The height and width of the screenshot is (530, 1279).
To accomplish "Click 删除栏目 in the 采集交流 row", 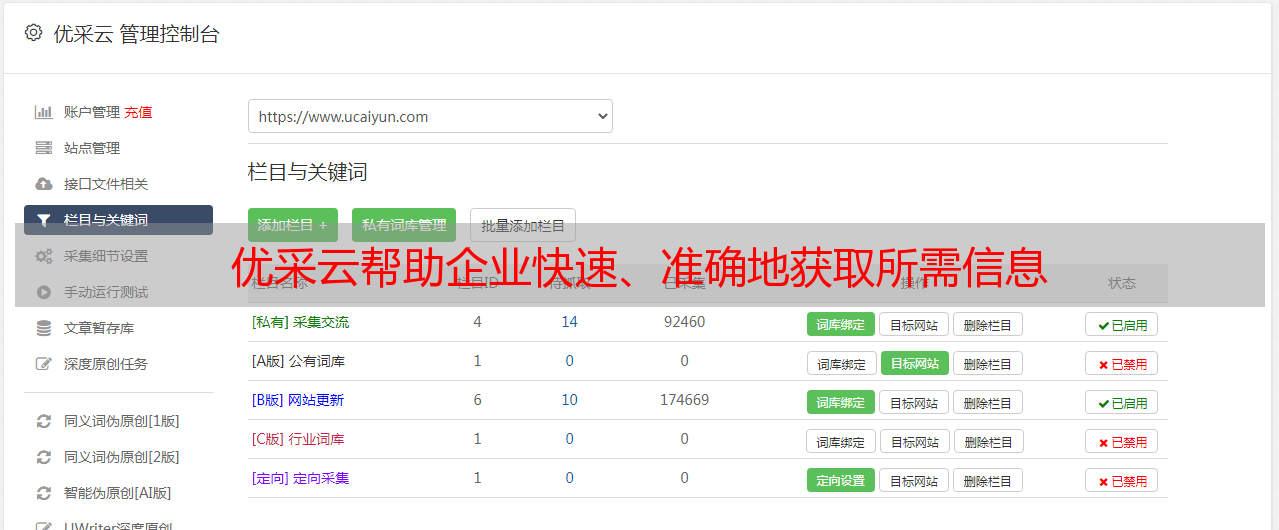I will 988,324.
